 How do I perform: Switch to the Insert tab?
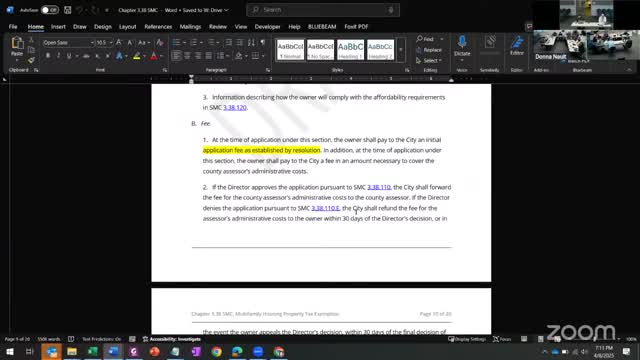pos(58,27)
